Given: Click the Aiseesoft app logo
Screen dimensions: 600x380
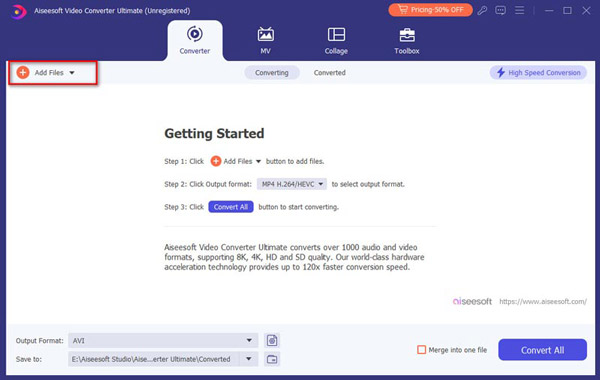Looking at the screenshot, I should (x=18, y=11).
